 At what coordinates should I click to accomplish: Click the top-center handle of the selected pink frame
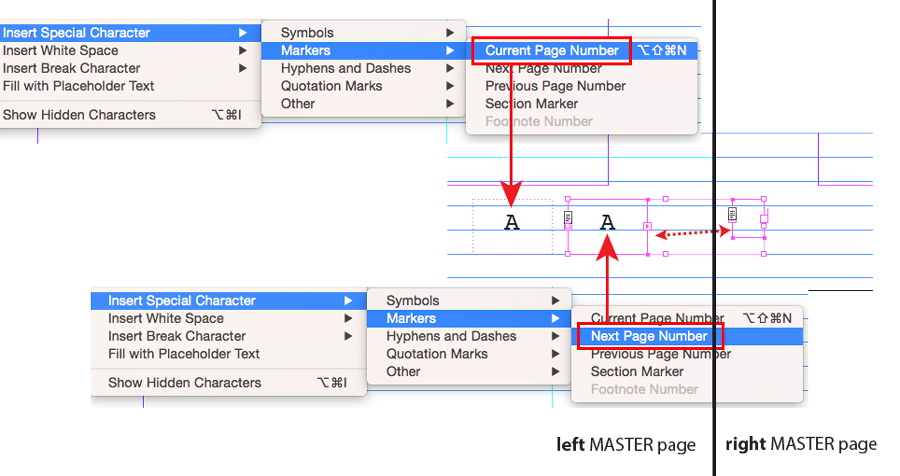[x=666, y=198]
